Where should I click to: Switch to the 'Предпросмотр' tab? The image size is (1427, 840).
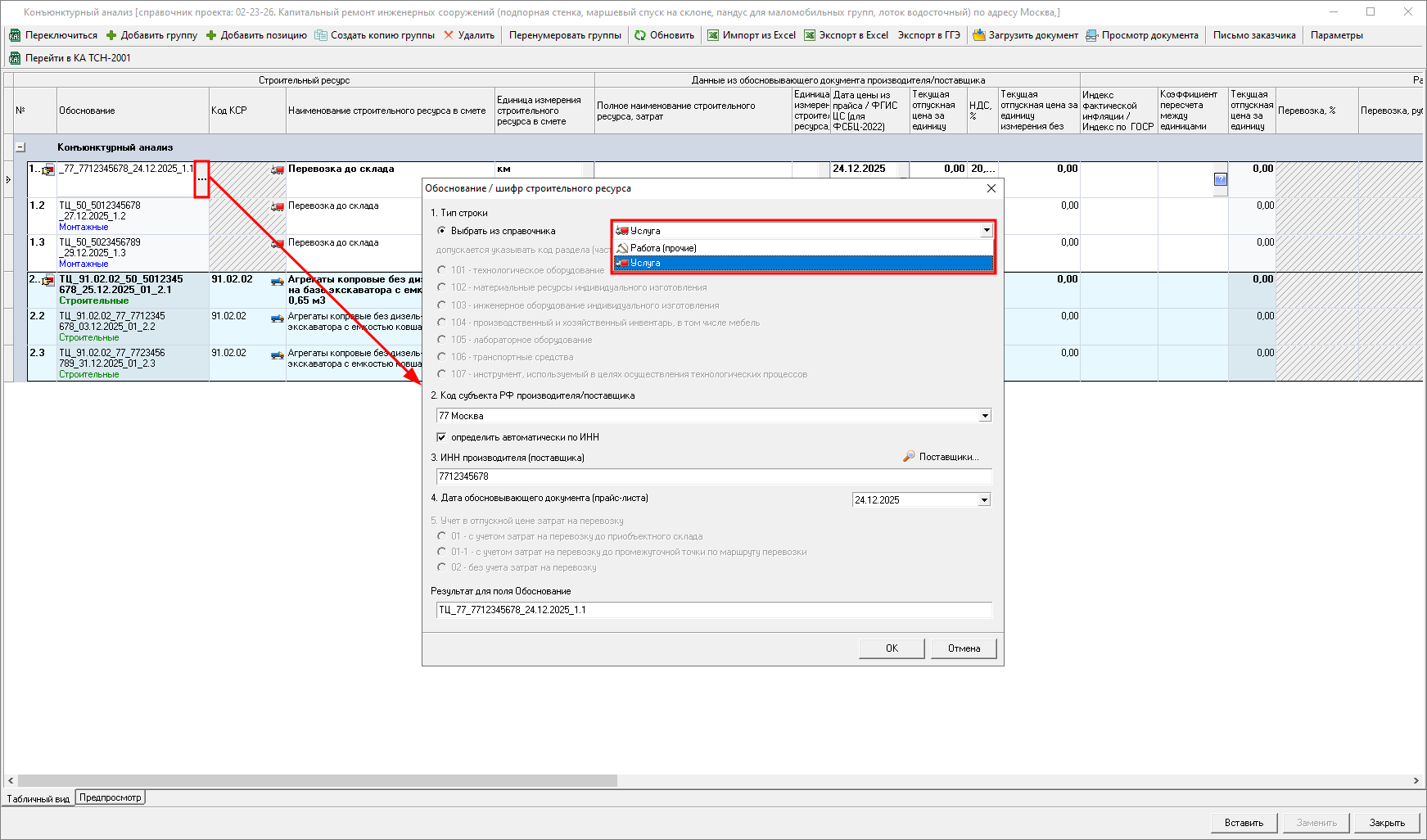tap(111, 797)
